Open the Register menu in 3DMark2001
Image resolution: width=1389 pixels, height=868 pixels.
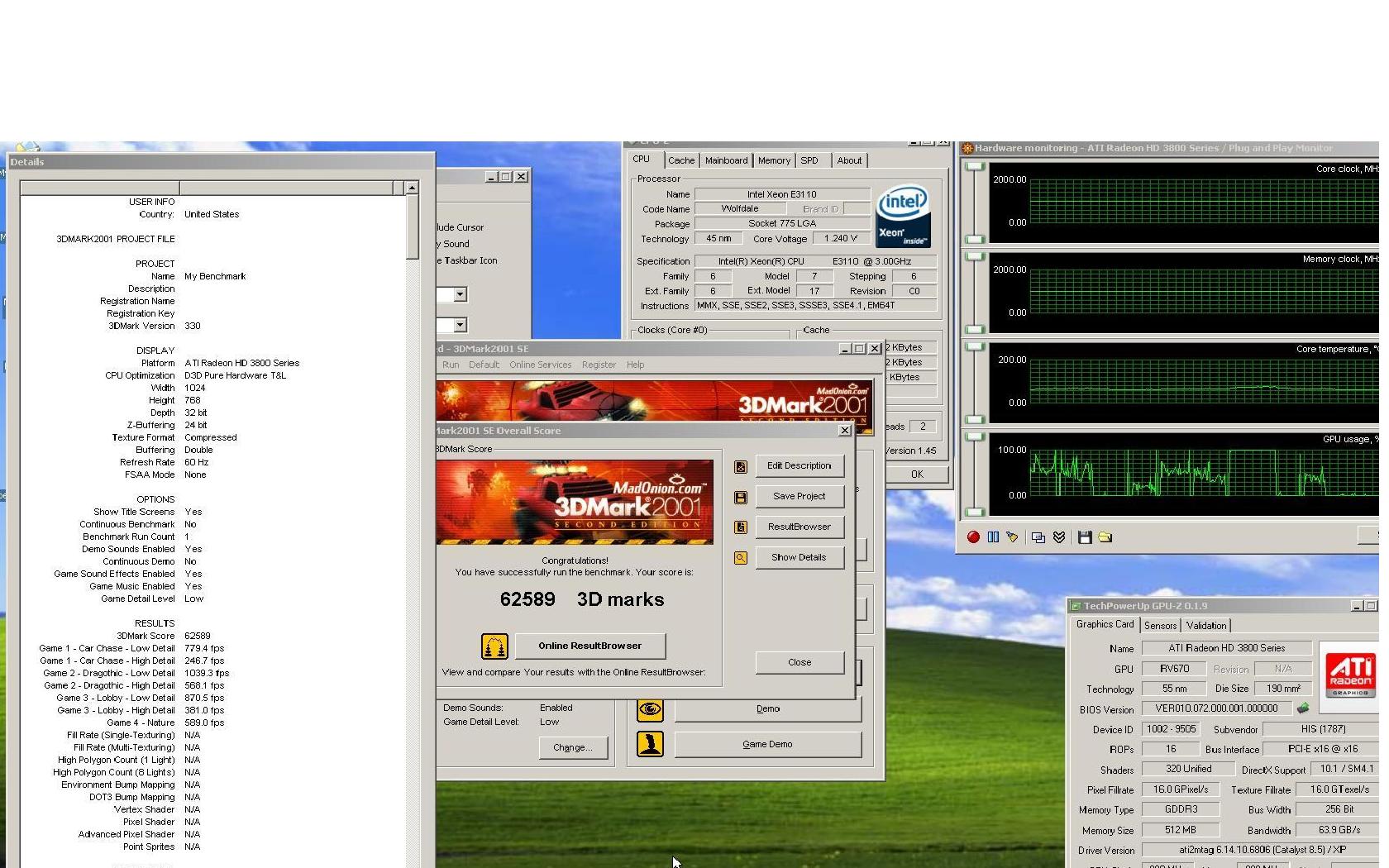click(599, 365)
